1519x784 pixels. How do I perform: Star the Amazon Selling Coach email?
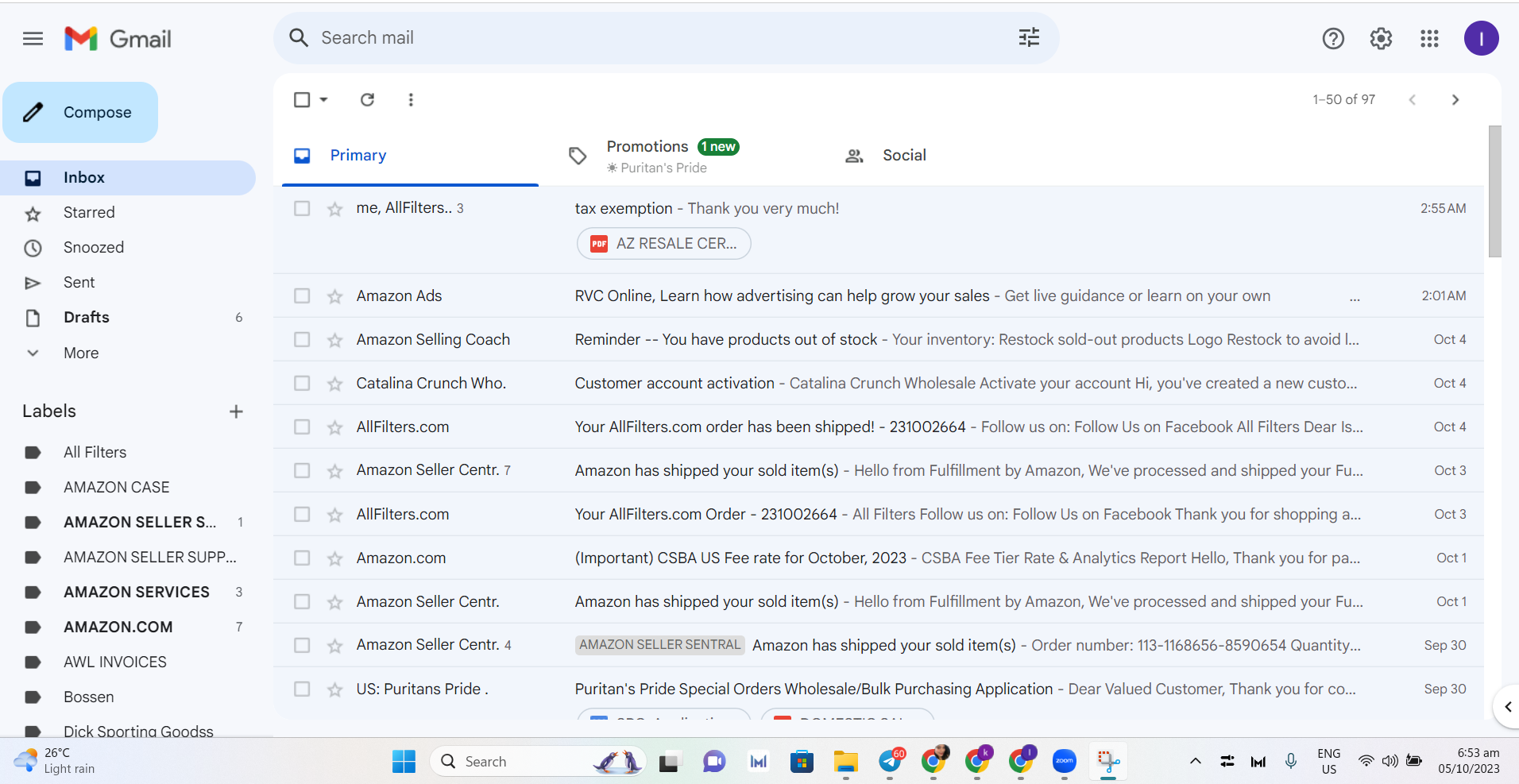pos(335,340)
